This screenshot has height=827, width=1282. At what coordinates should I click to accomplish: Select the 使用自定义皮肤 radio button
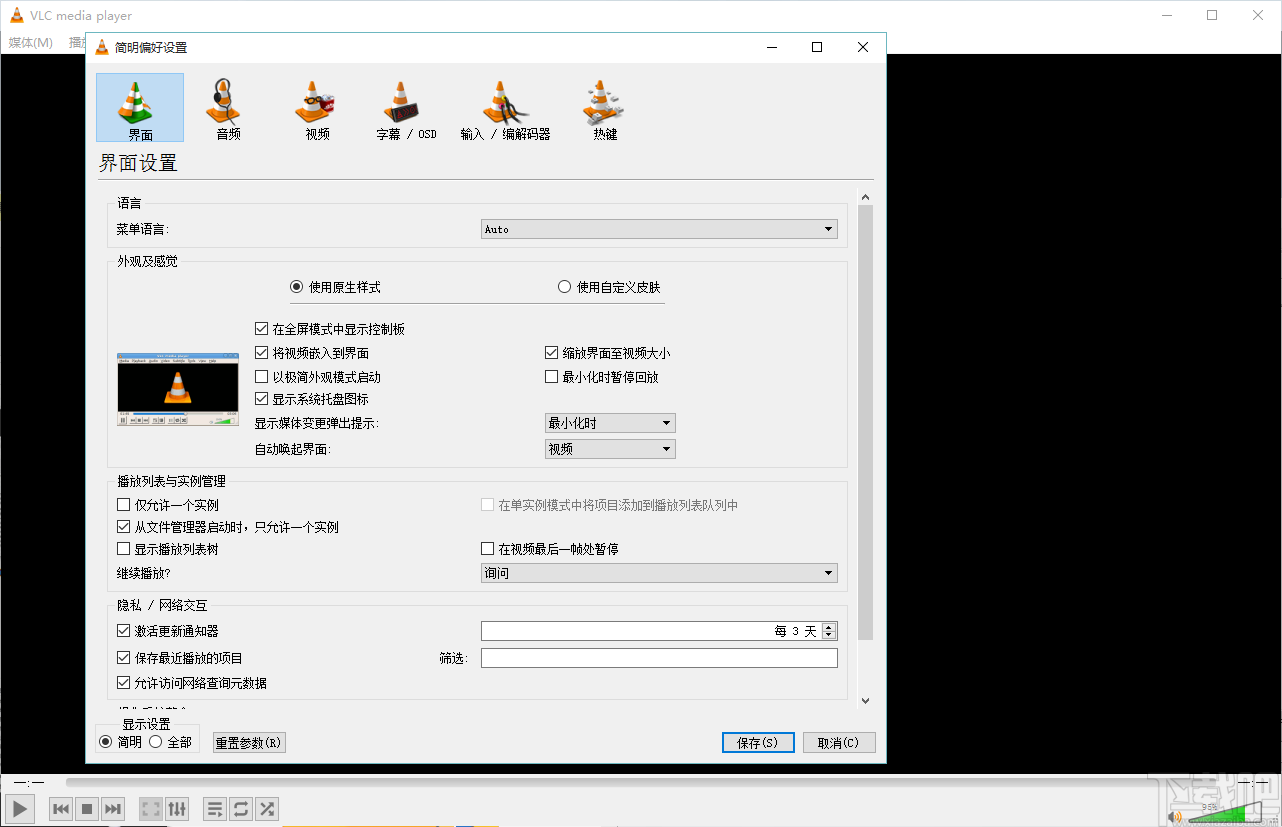(x=564, y=286)
